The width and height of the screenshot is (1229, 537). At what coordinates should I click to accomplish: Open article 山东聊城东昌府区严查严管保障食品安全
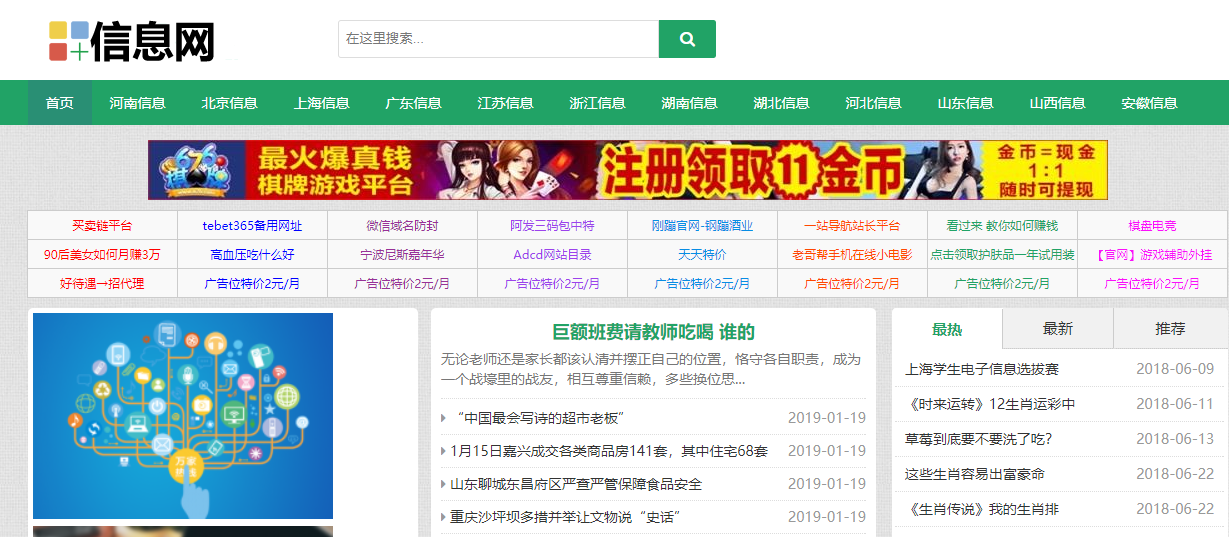coord(576,484)
